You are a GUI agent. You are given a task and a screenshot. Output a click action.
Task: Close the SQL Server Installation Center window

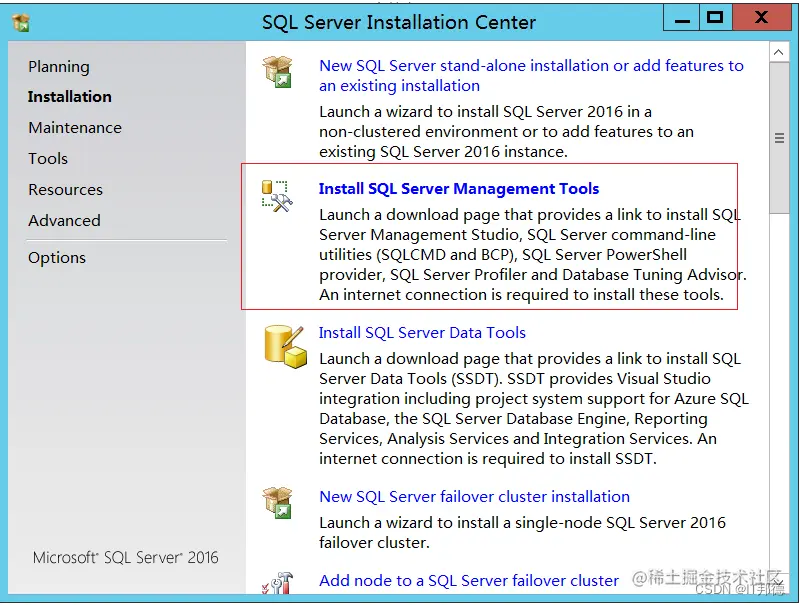(x=762, y=18)
